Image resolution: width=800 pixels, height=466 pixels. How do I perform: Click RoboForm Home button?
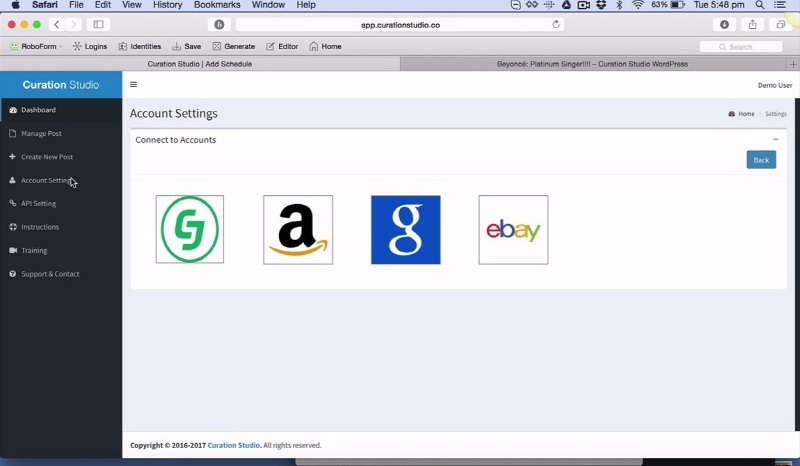325,46
